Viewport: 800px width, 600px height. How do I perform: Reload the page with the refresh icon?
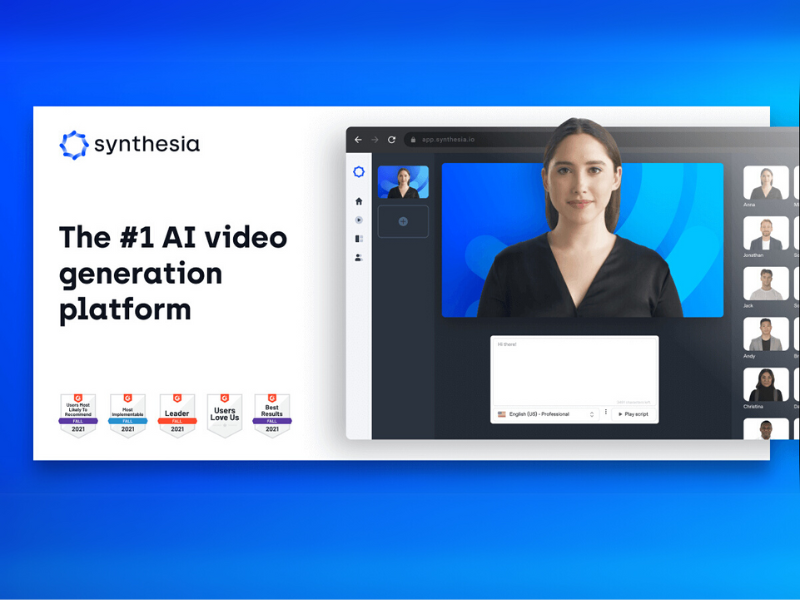391,139
